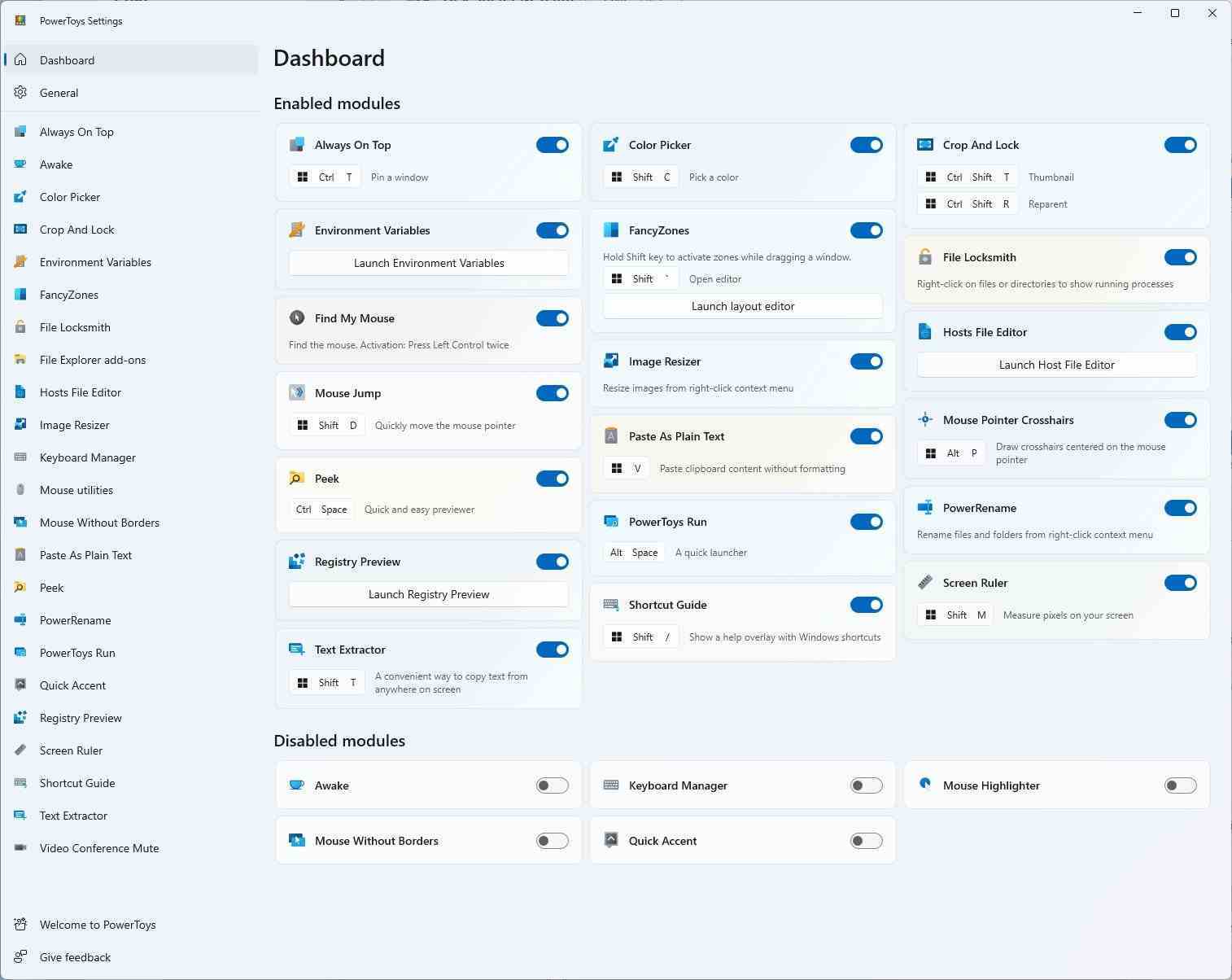Click the Crop And Lock sidebar icon
Image resolution: width=1232 pixels, height=980 pixels.
20,230
